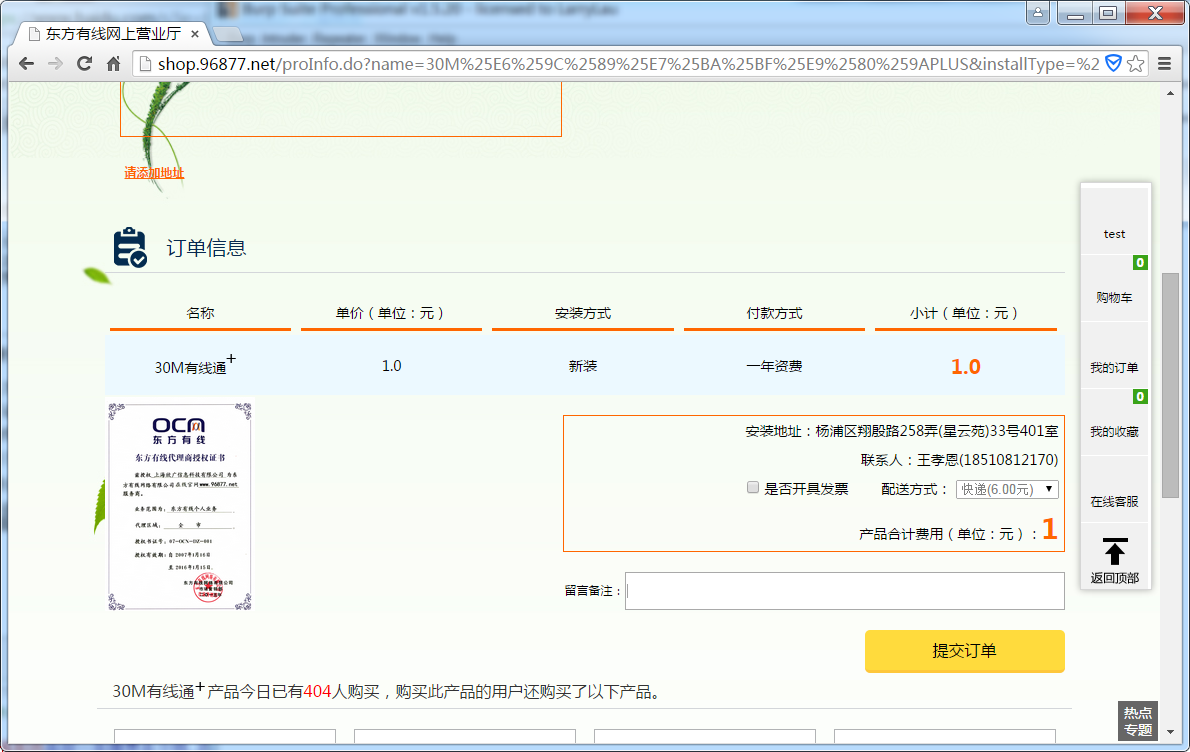This screenshot has height=752, width=1190.
Task: Click the vertical scrollbar thumb
Action: pyautogui.click(x=1170, y=385)
